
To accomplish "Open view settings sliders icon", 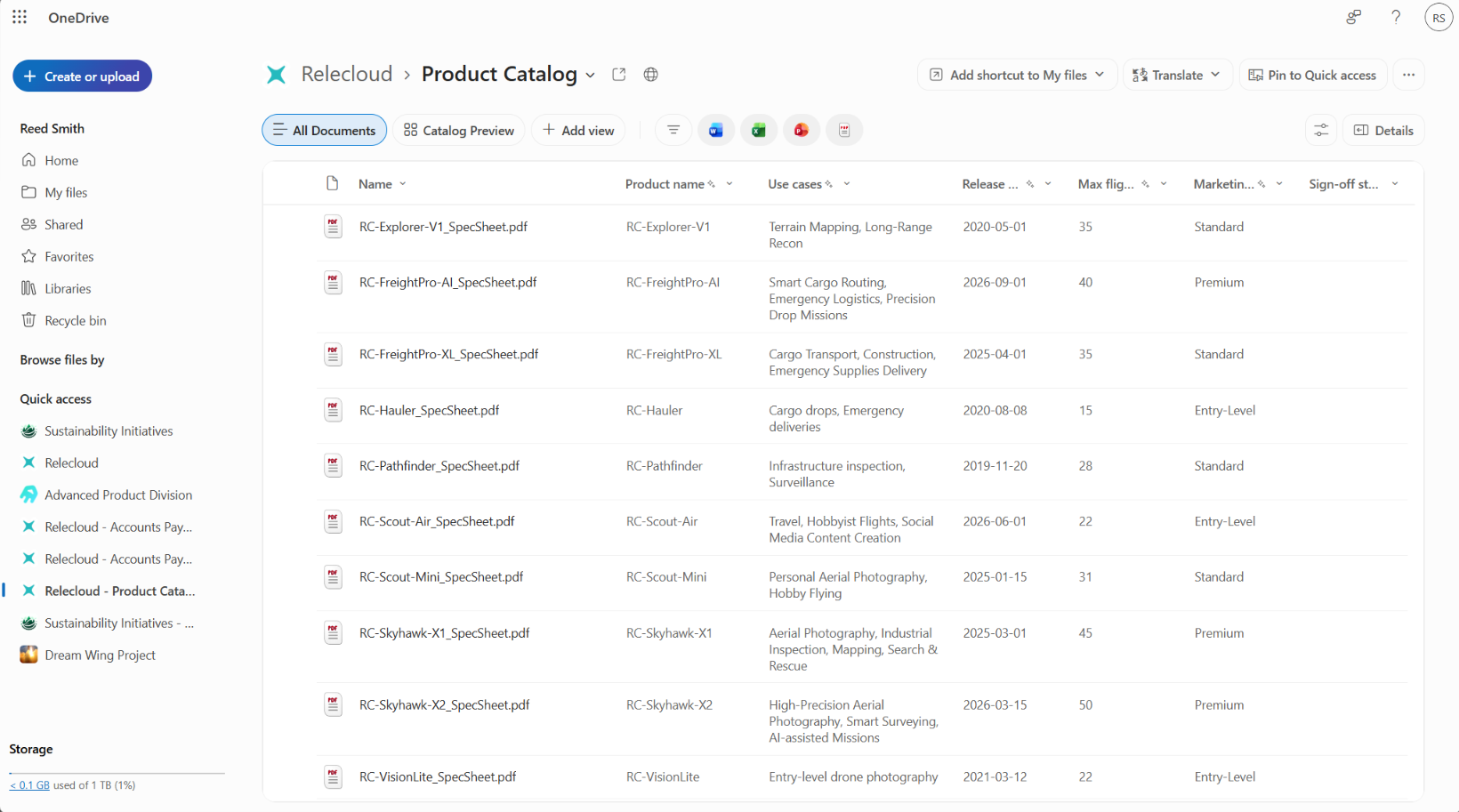I will [x=1321, y=131].
